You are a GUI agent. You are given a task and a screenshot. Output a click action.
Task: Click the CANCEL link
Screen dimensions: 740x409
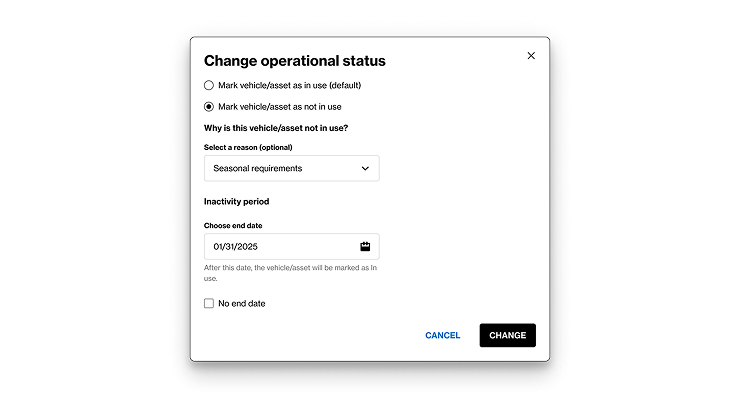click(x=442, y=335)
